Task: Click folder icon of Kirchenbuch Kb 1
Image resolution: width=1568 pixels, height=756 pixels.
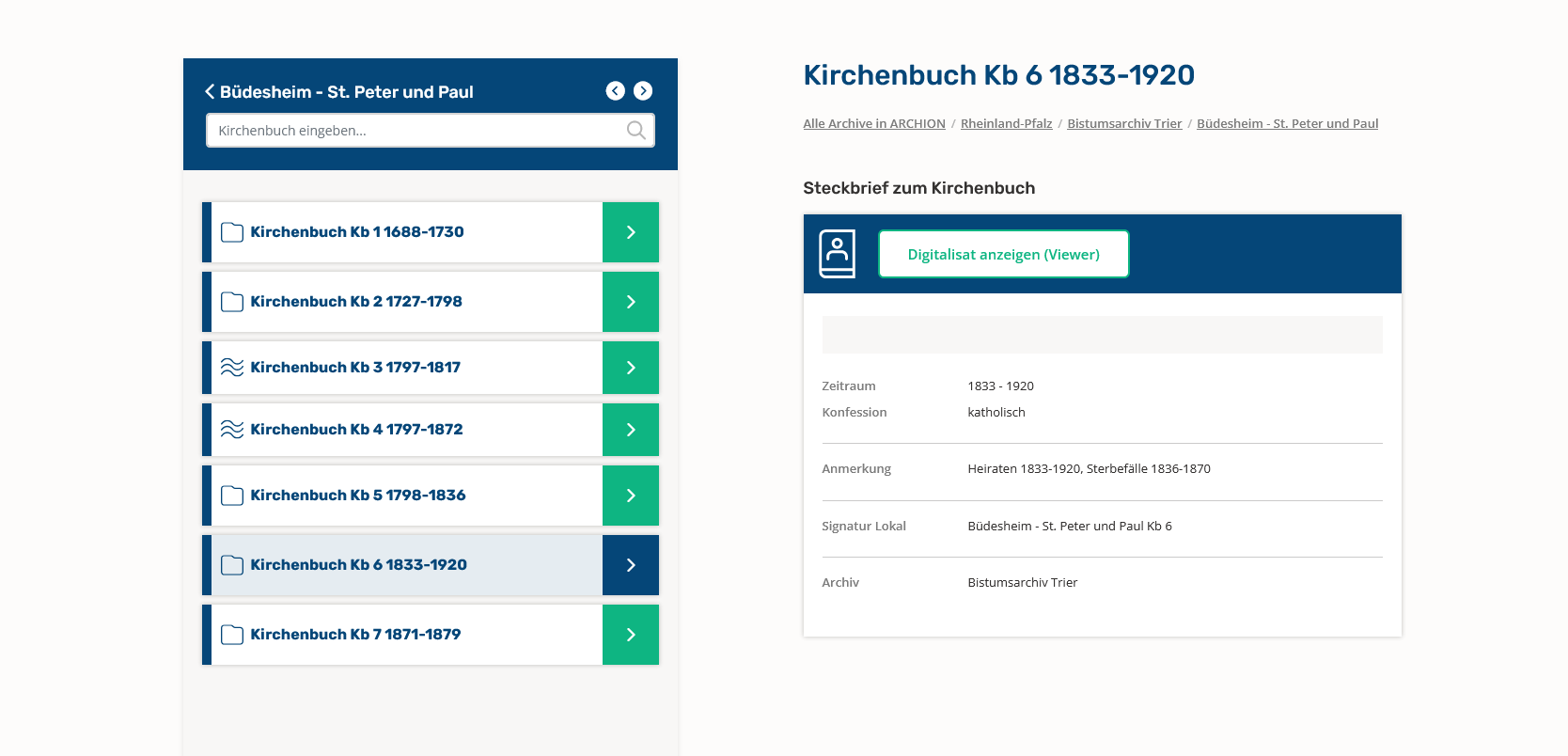Action: (x=232, y=232)
